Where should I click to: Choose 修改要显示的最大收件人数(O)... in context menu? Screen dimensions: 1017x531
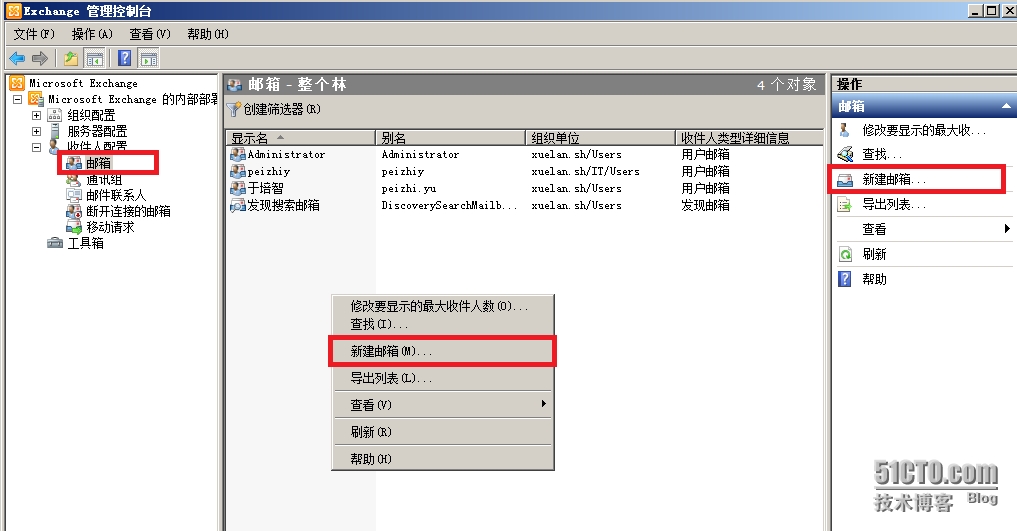click(443, 305)
